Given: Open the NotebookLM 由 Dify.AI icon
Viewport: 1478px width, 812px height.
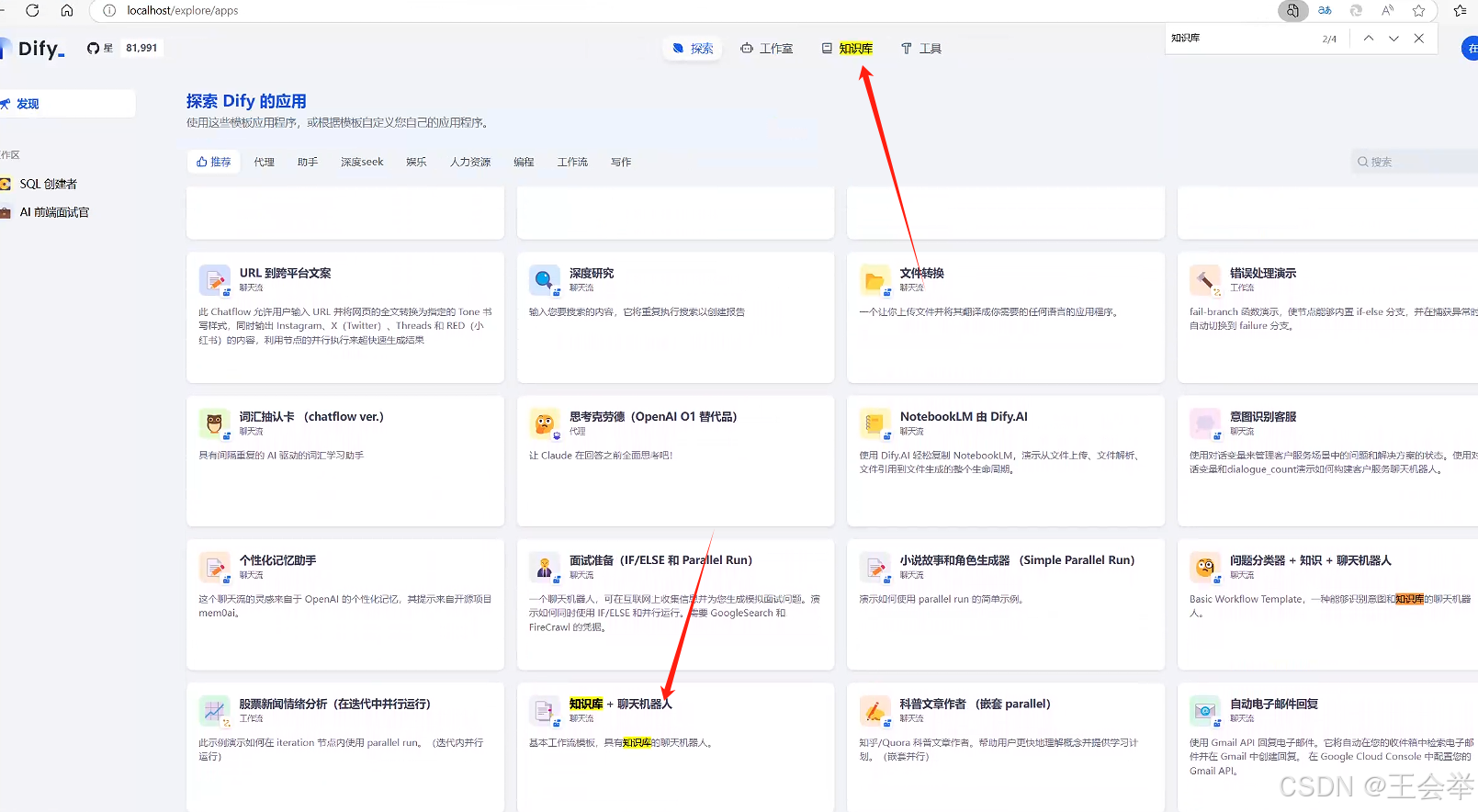Looking at the screenshot, I should (x=874, y=423).
